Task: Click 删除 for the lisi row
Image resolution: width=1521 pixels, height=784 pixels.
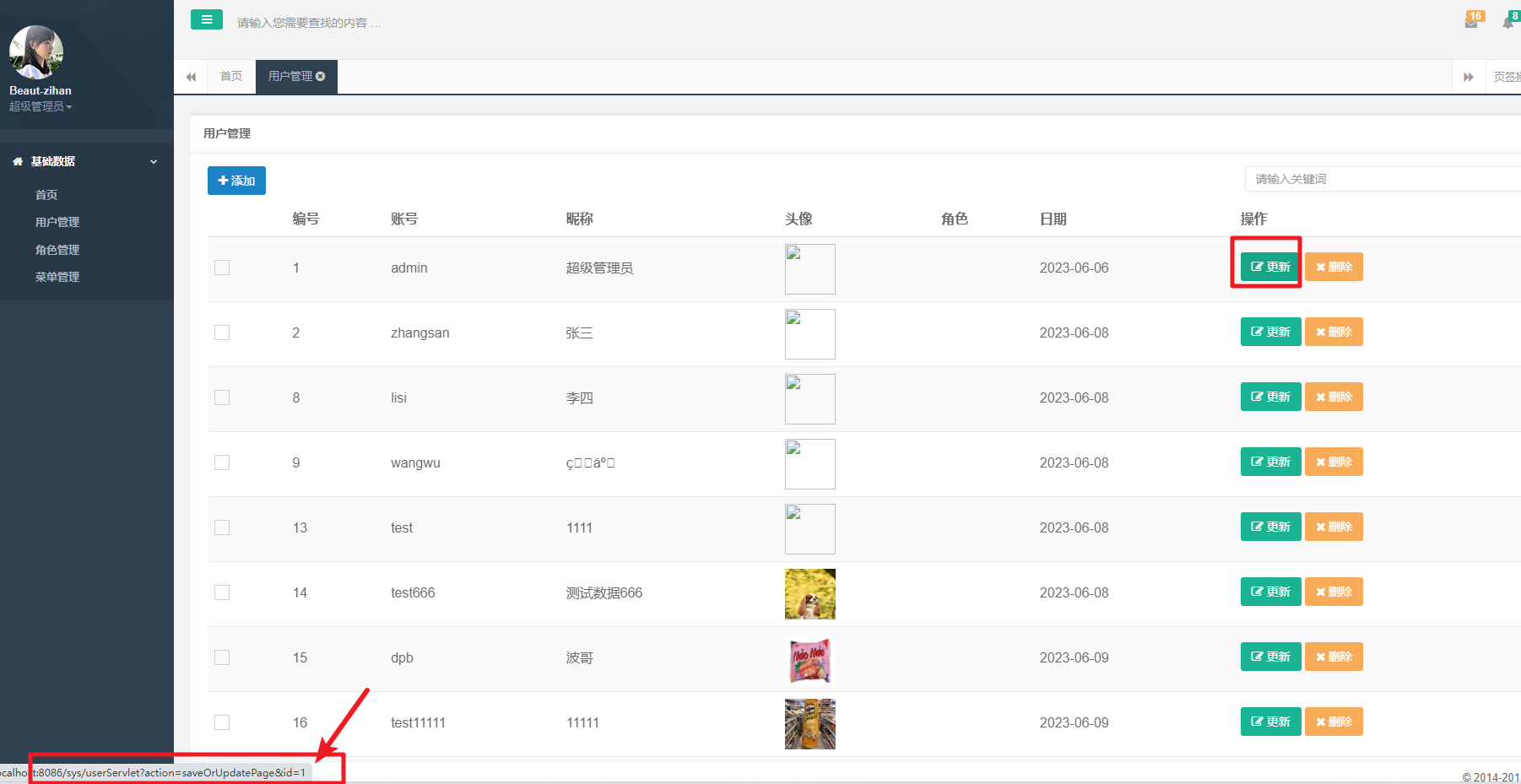Action: pyautogui.click(x=1334, y=397)
